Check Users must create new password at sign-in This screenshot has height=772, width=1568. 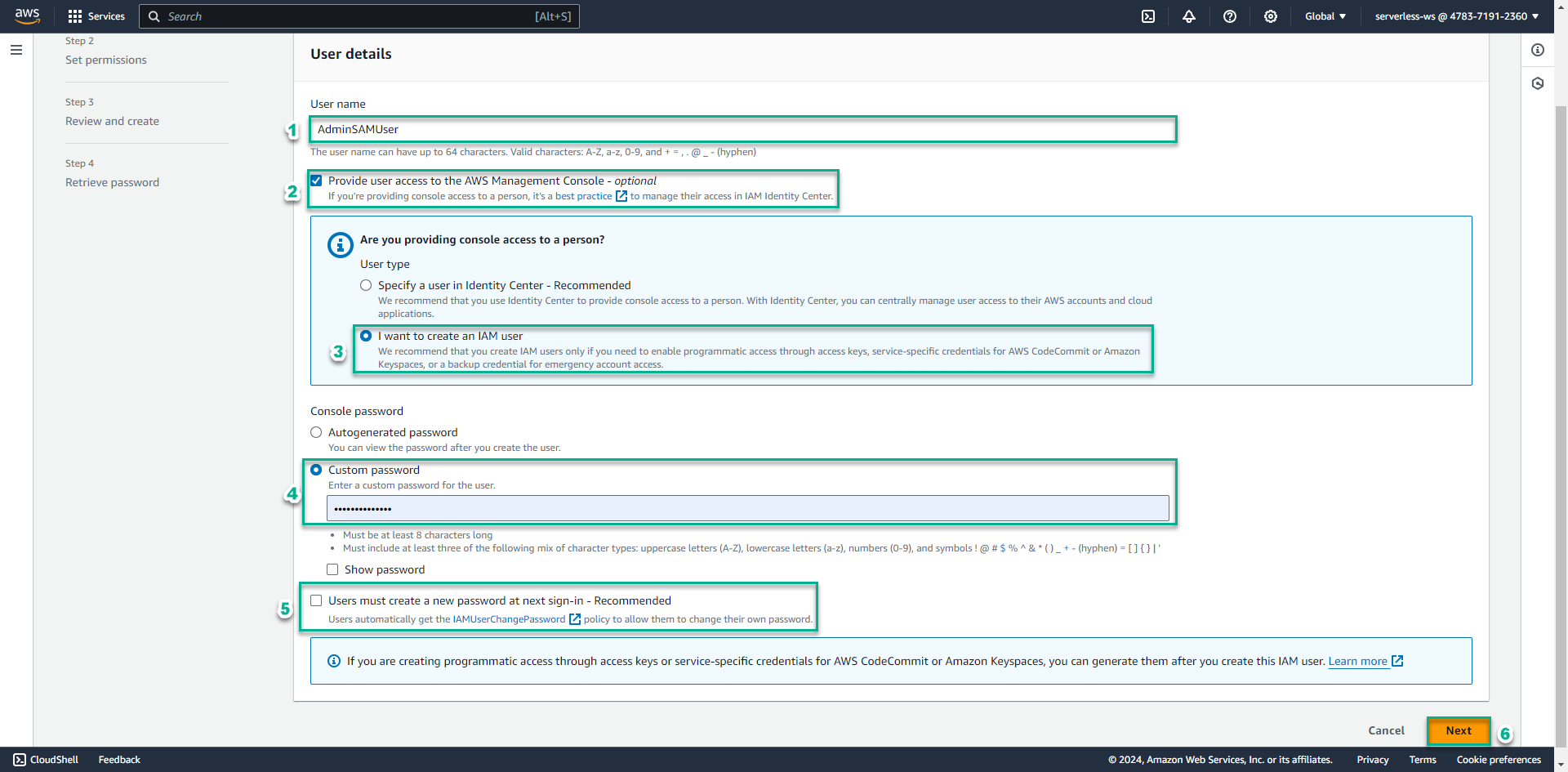[316, 600]
